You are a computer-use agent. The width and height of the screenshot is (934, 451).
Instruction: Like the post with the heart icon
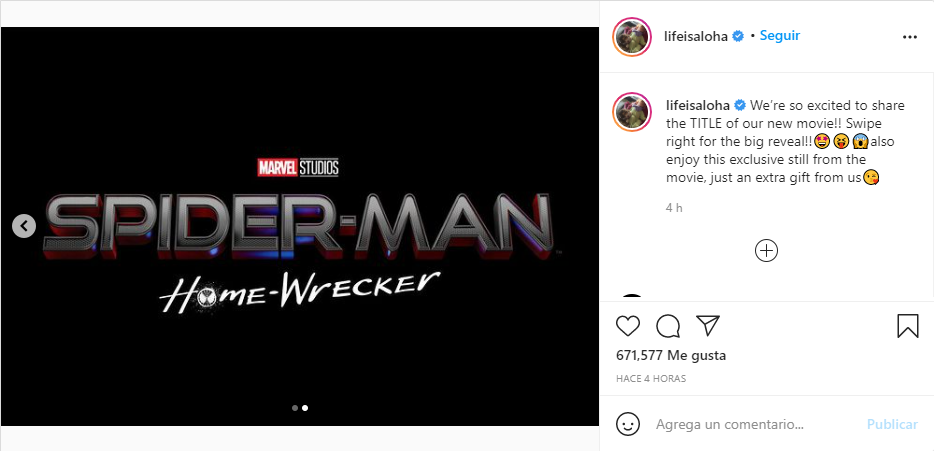point(628,326)
